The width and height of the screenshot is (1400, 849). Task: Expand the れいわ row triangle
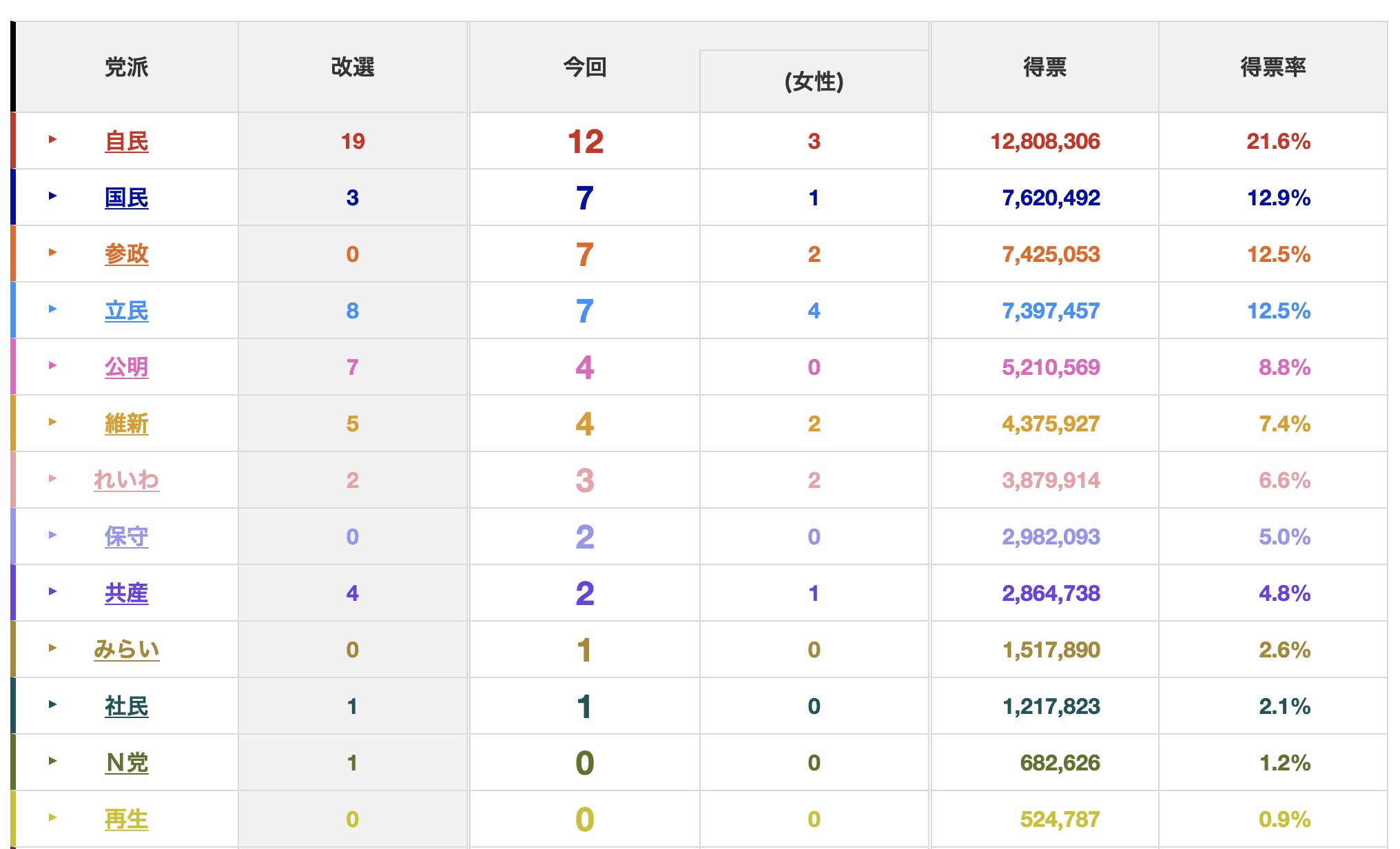52,479
